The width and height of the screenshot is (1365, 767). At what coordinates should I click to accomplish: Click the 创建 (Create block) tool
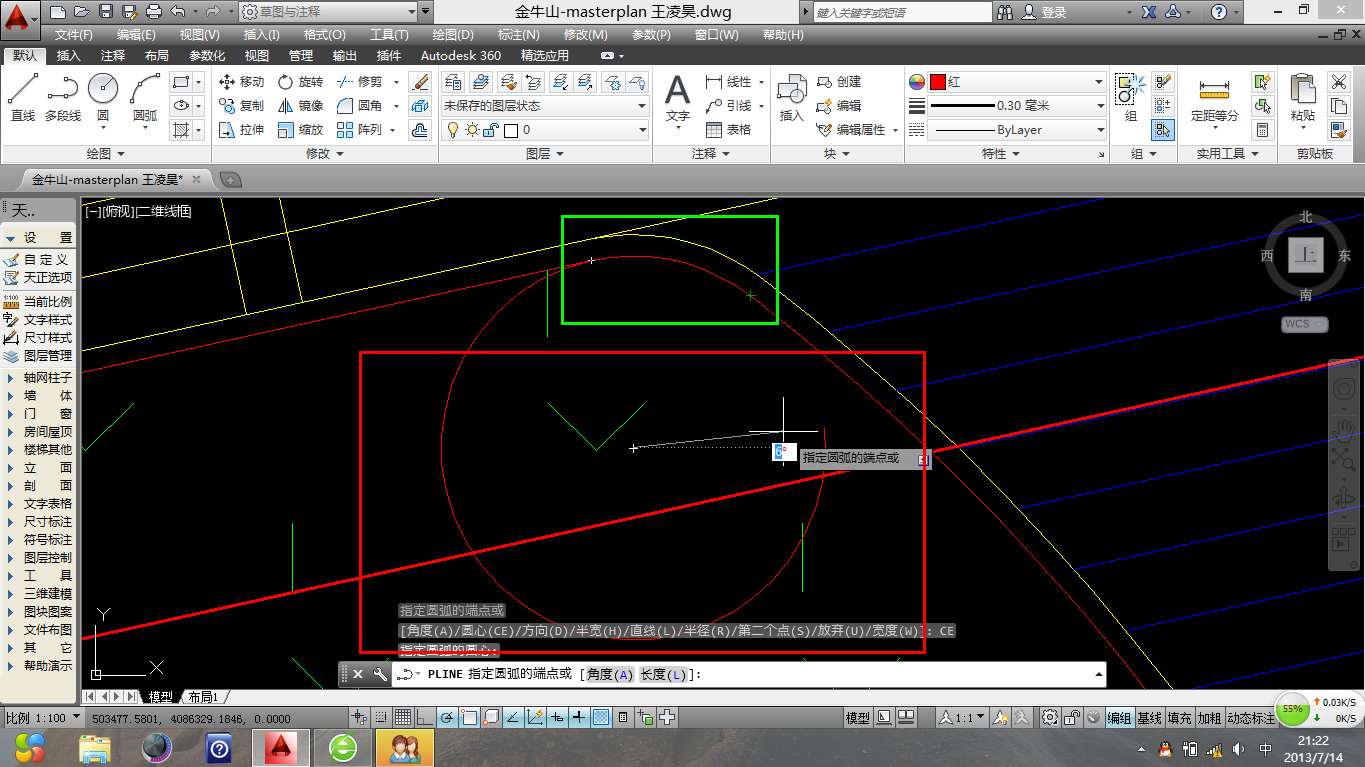pos(840,82)
